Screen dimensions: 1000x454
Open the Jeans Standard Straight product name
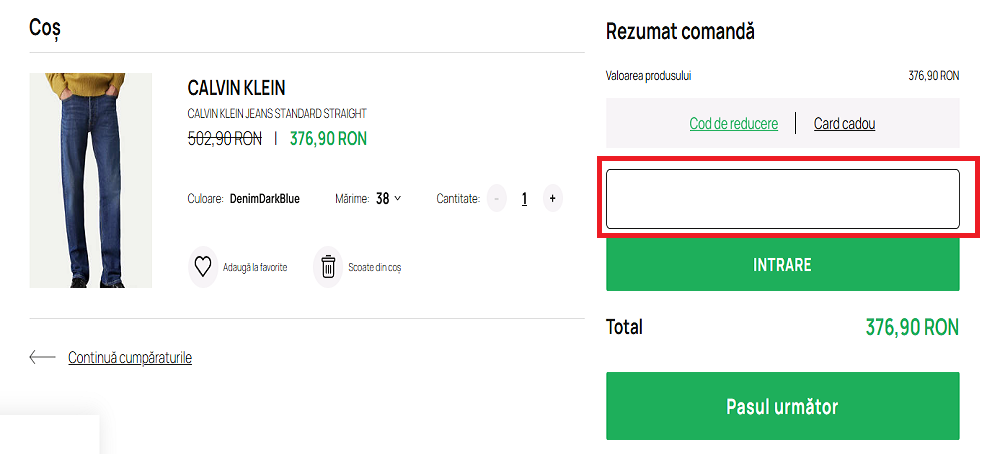[x=277, y=113]
